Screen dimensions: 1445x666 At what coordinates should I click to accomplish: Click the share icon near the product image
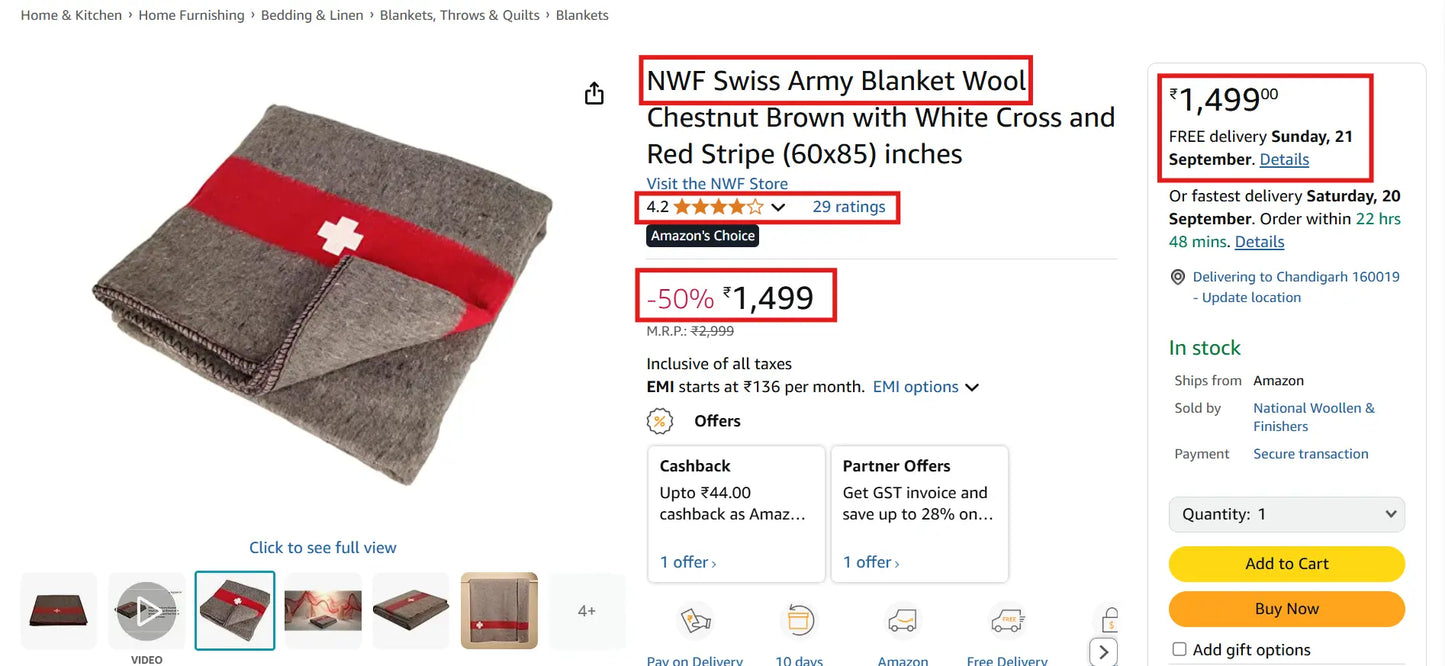pos(594,91)
